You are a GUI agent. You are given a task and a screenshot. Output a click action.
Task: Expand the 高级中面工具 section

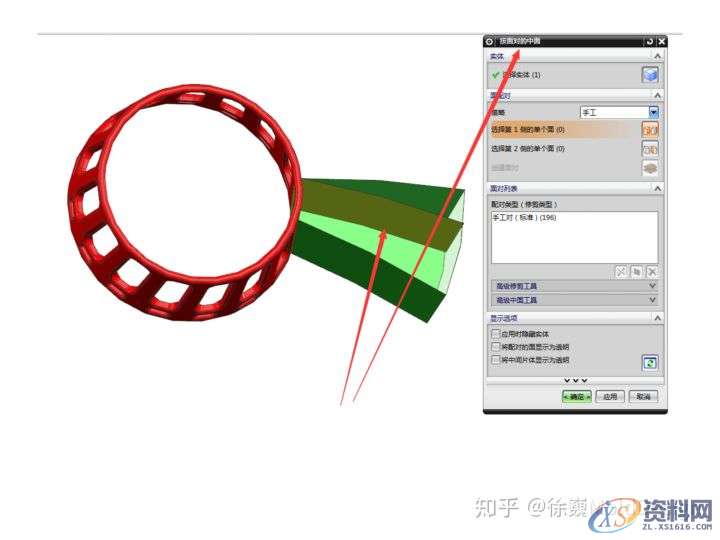point(573,299)
